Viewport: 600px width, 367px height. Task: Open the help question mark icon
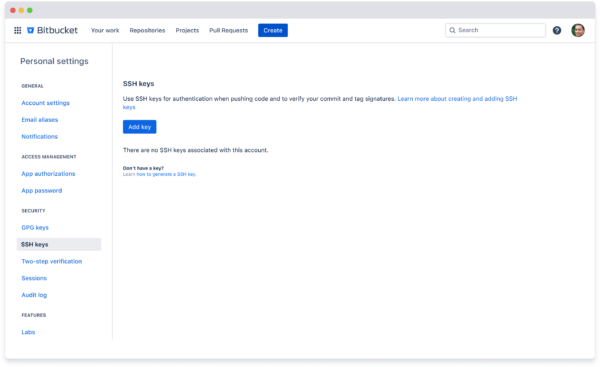coord(557,30)
